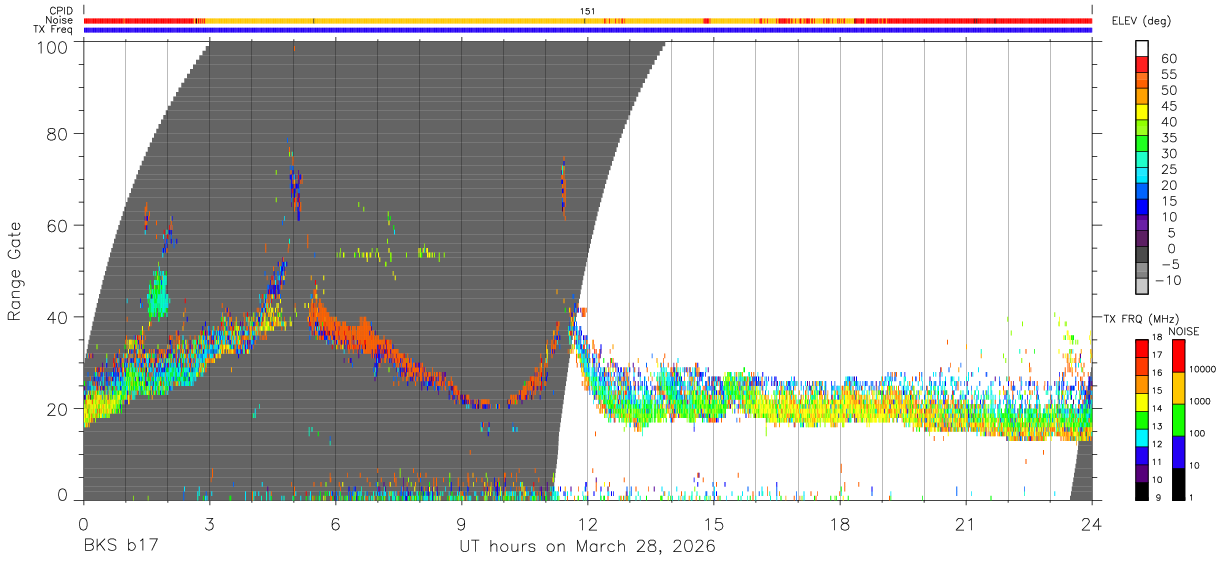Image resolution: width=1228 pixels, height=567 pixels.
Task: Click the '30' label on the ELEV scale
Action: [1168, 154]
